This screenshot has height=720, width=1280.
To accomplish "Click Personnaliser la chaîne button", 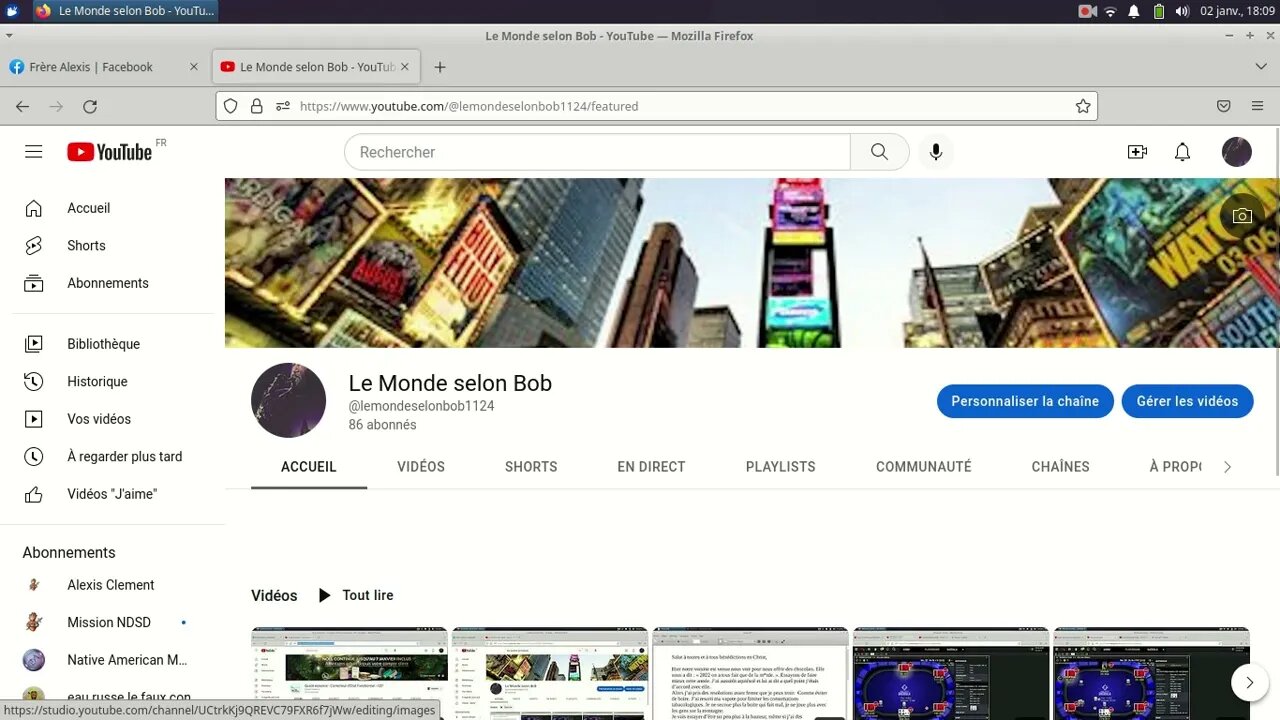I will 1025,401.
